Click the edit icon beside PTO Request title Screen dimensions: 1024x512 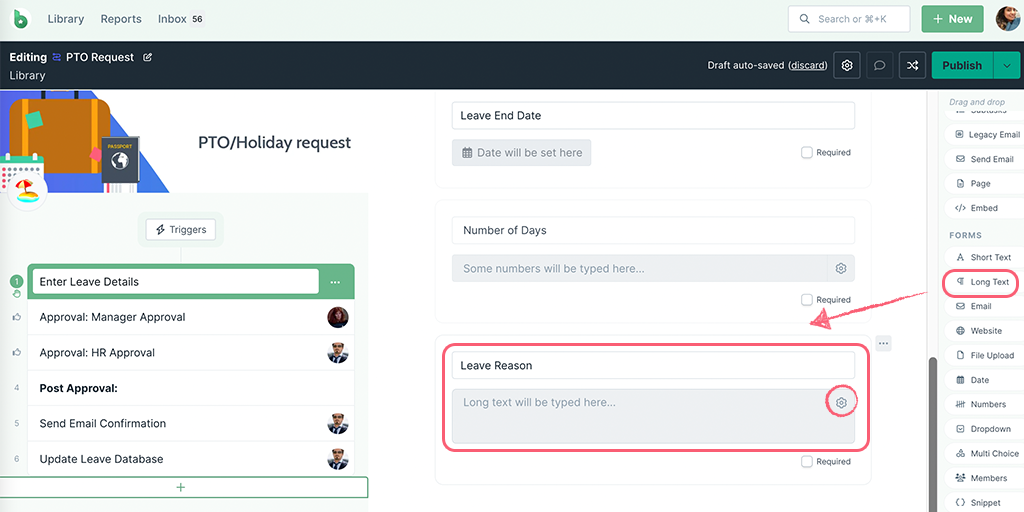click(x=148, y=58)
